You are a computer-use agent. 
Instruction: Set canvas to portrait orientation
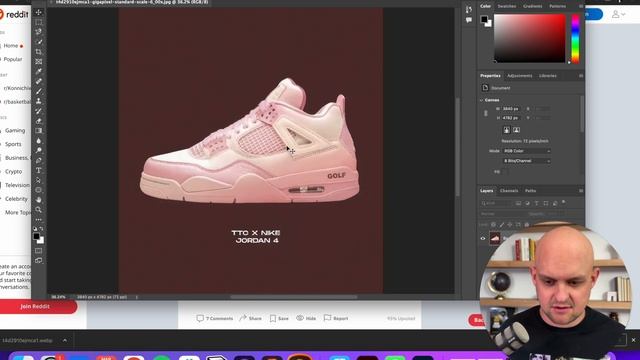pos(507,130)
